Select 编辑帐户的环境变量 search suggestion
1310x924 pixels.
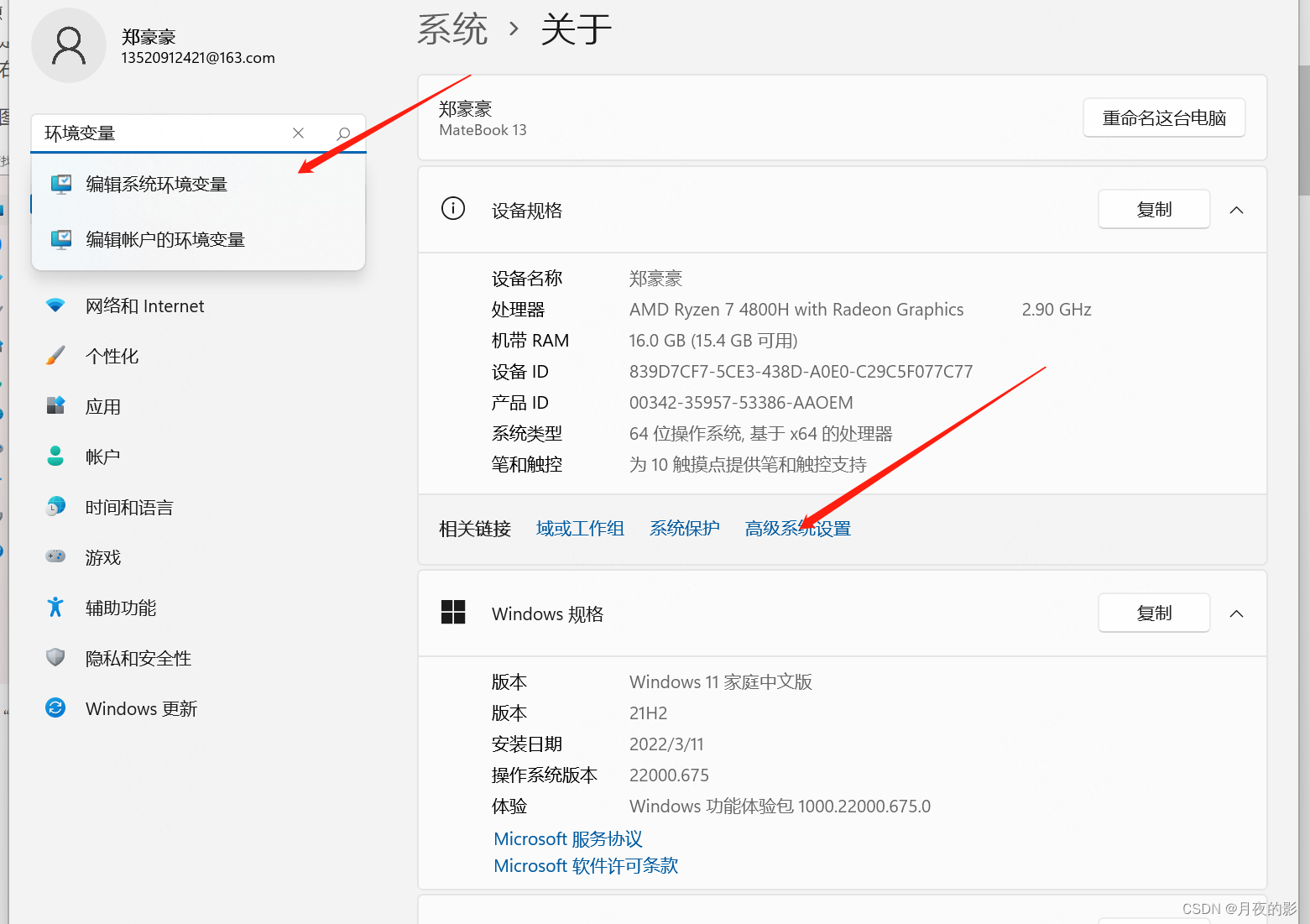coord(198,240)
